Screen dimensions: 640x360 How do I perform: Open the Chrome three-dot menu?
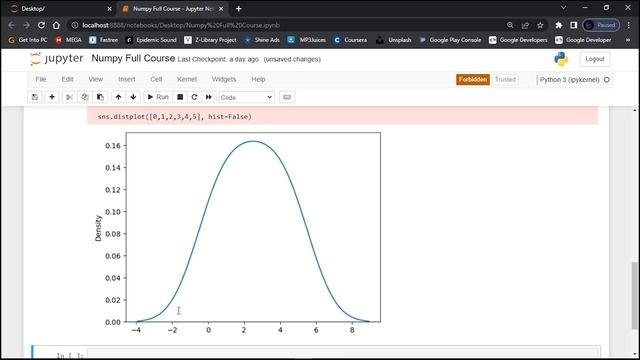[x=629, y=25]
